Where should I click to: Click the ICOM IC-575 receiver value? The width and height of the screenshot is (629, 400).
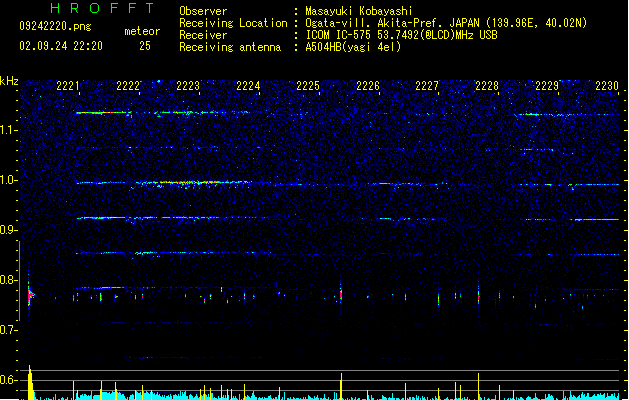pyautogui.click(x=402, y=35)
